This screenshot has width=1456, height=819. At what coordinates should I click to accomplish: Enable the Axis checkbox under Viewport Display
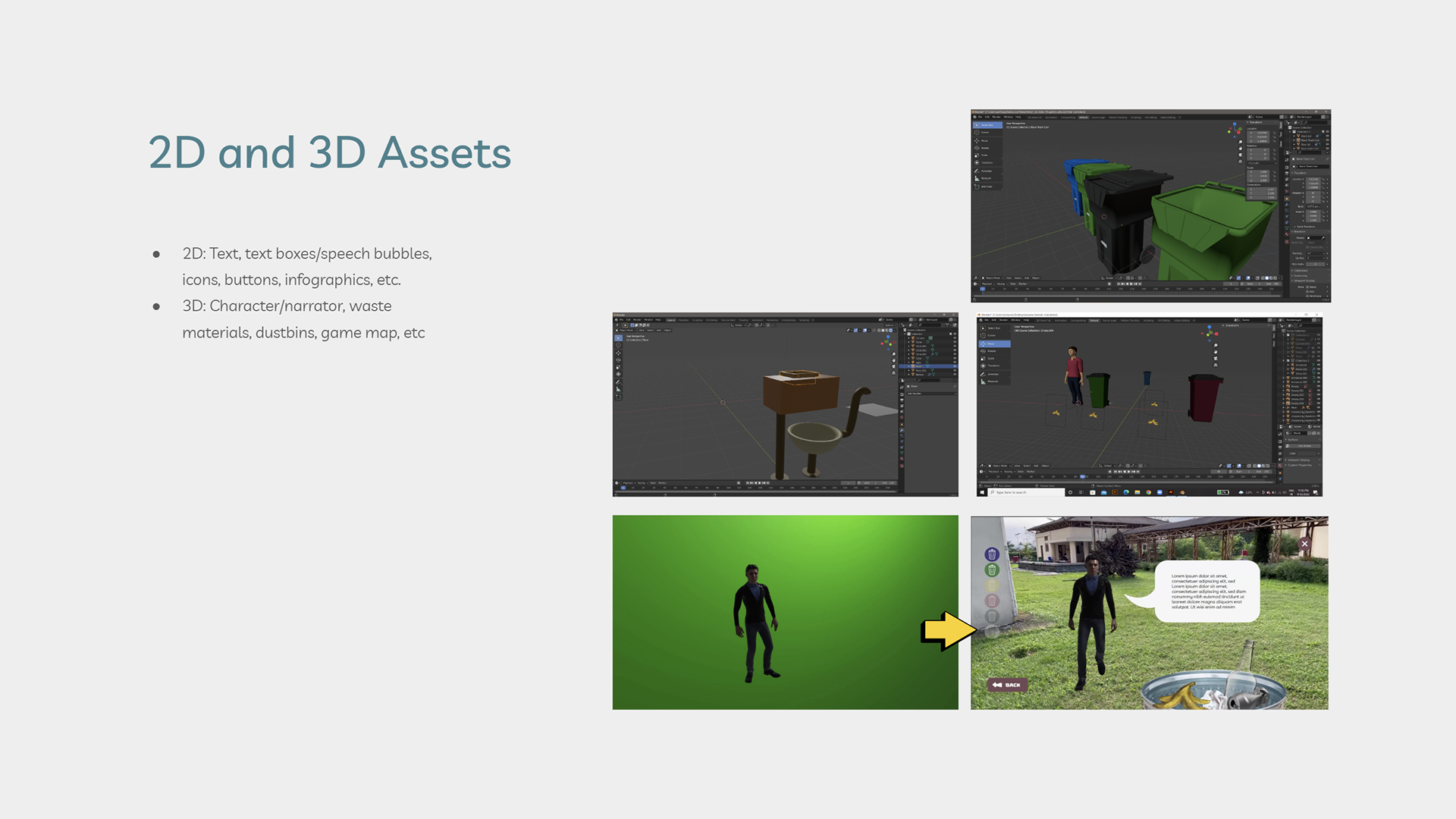(1307, 291)
